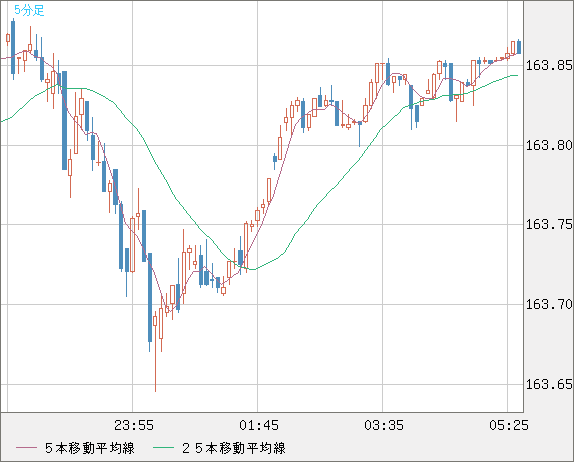Click the 25本移動平均線 legend text

pos(234,448)
